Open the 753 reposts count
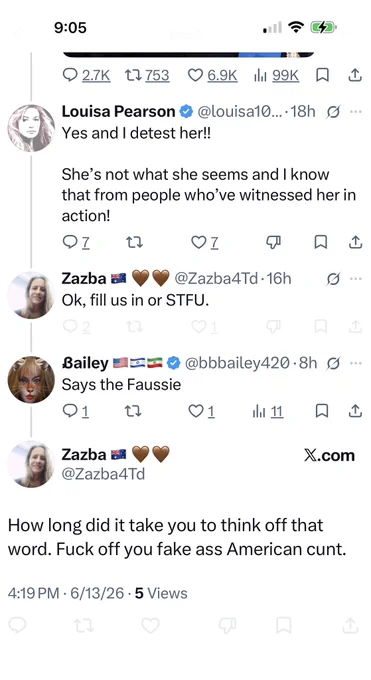371x680 pixels. (148, 75)
